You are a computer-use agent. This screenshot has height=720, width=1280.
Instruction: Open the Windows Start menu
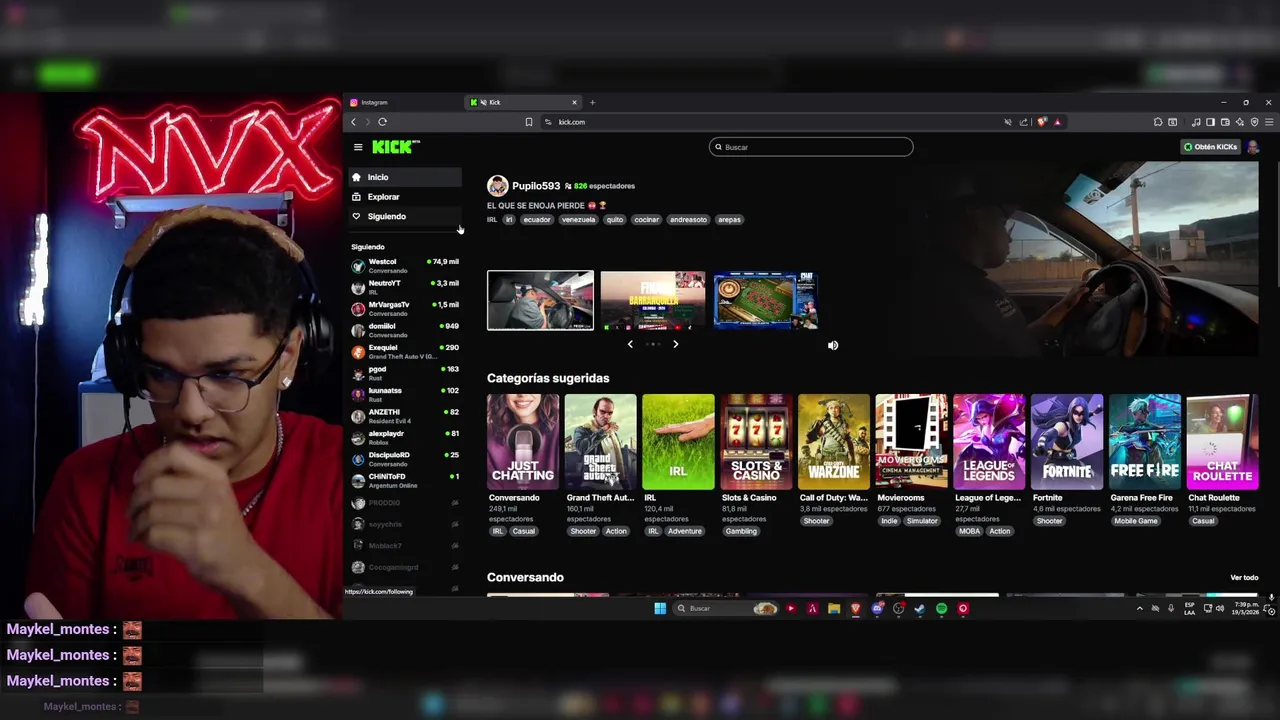pos(660,608)
